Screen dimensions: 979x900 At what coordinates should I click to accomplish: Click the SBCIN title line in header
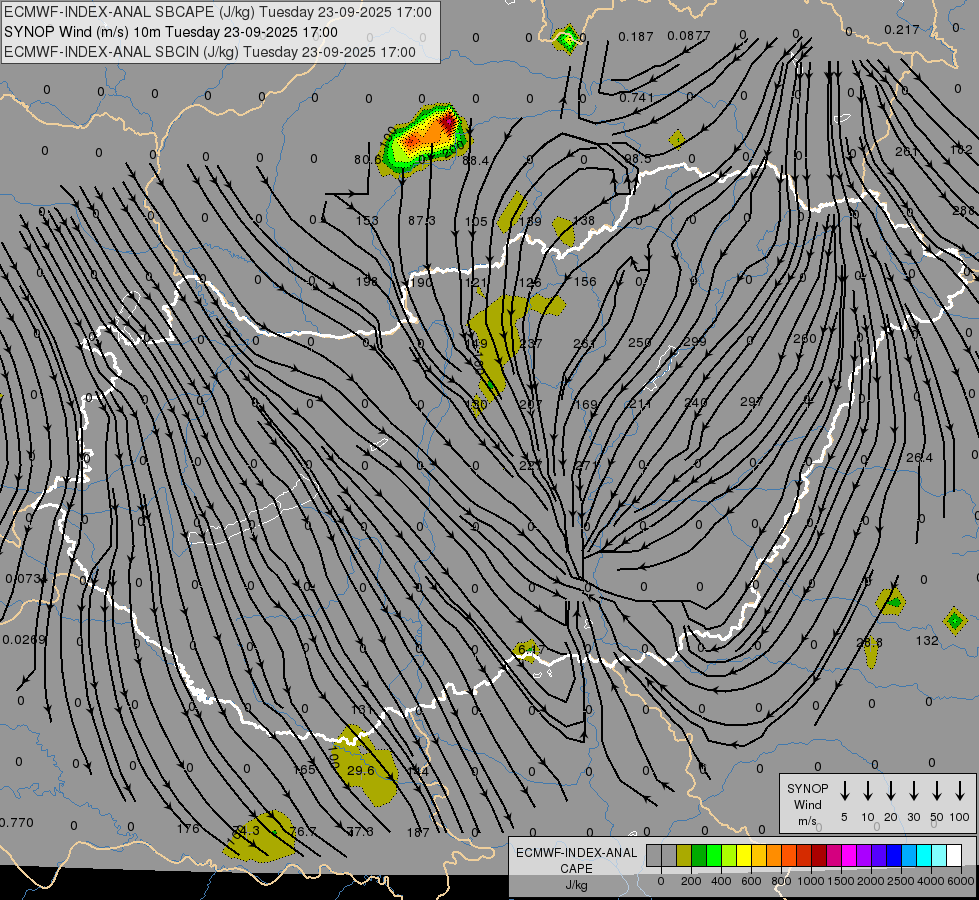pos(210,52)
